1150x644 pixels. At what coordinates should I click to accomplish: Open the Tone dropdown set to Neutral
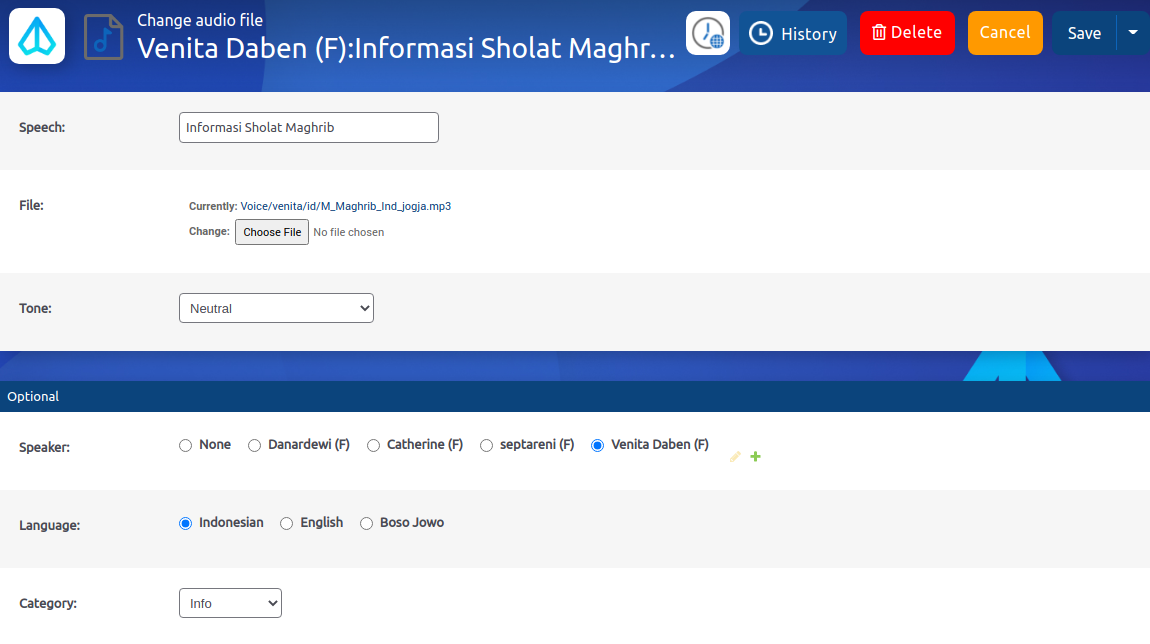276,308
